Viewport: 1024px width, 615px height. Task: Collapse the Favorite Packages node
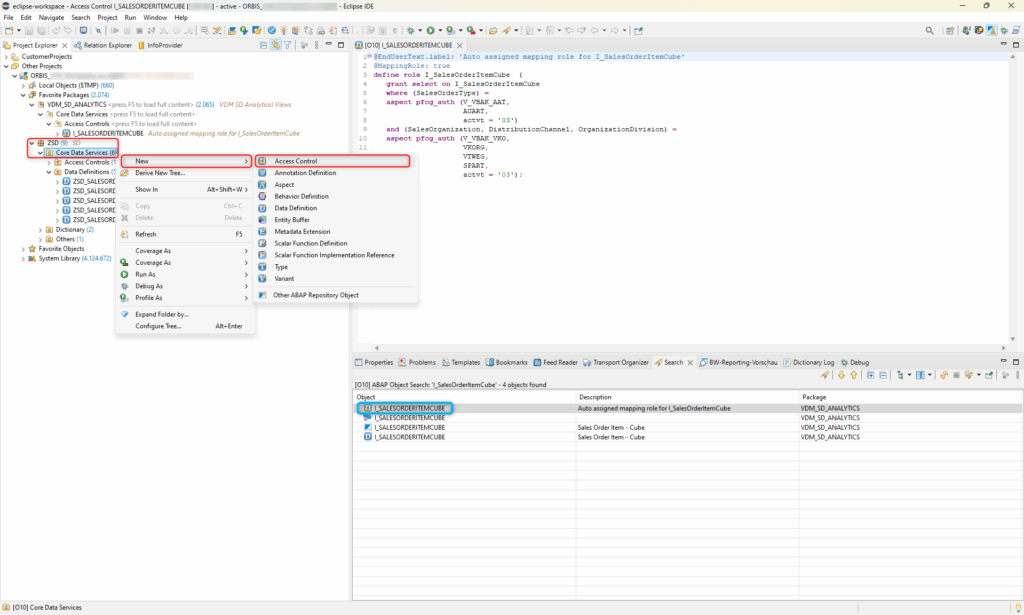pos(23,95)
